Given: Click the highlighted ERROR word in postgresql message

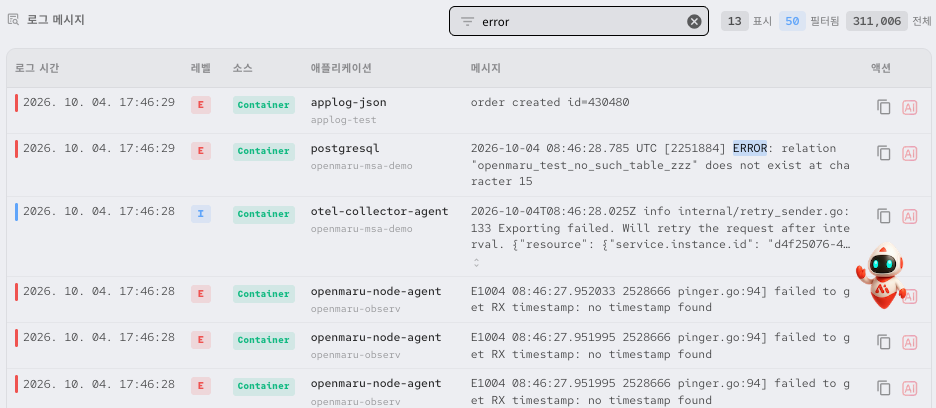Looking at the screenshot, I should click(x=750, y=148).
